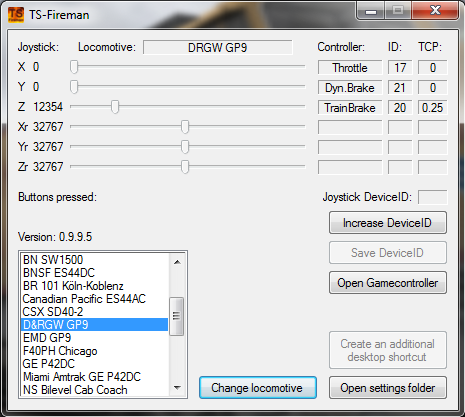Click the Xr axis slider thumb

185,127
